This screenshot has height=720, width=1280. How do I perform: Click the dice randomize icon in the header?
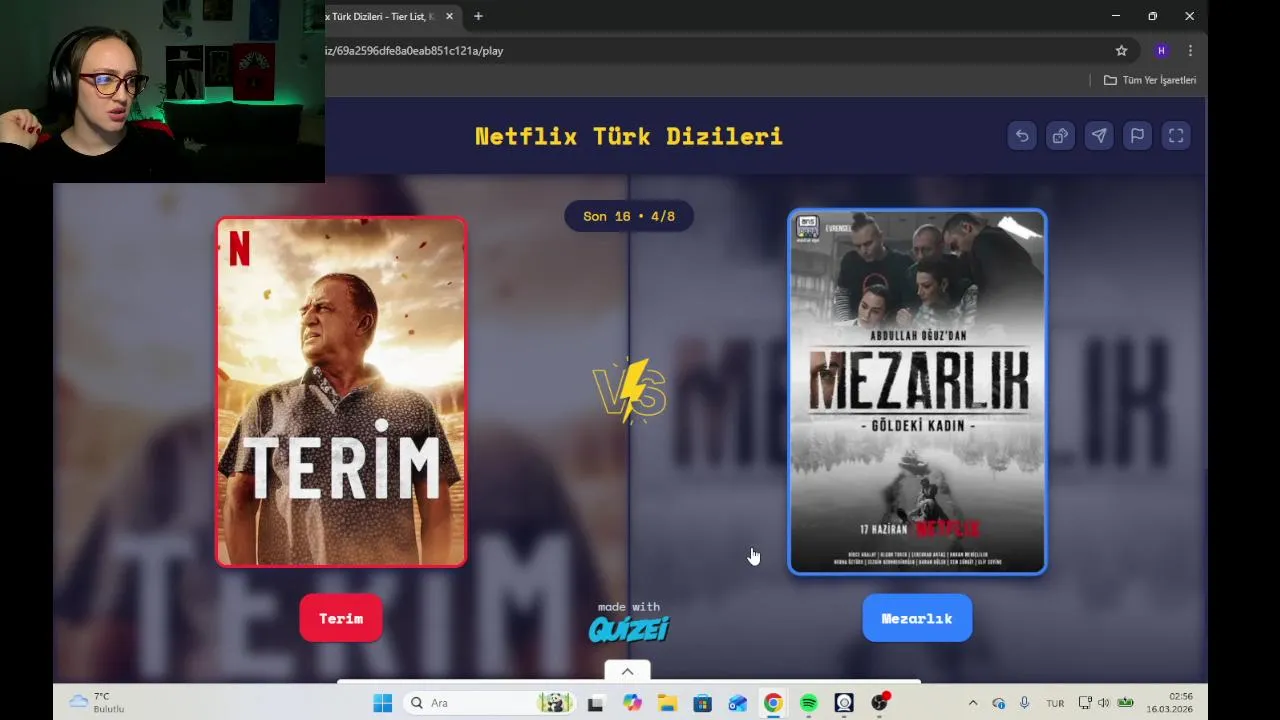[1060, 136]
